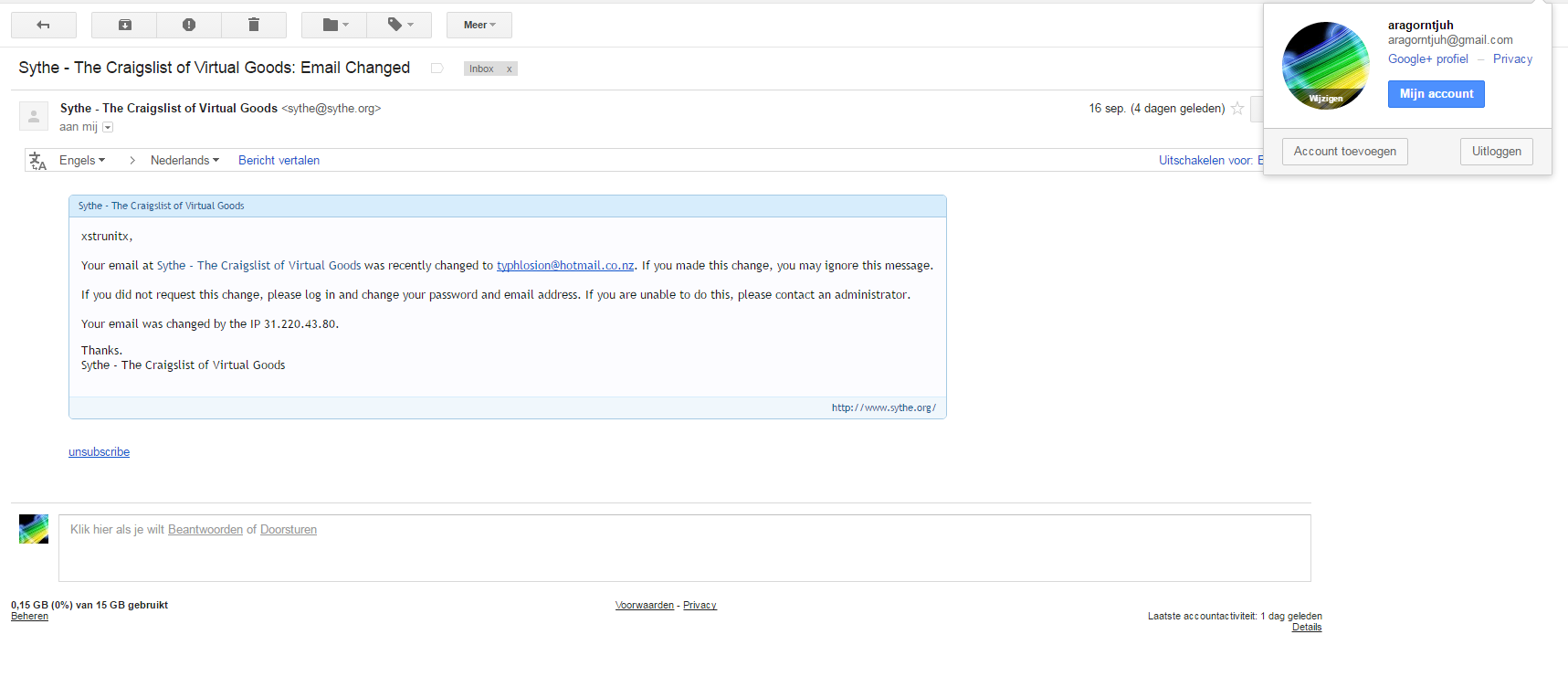Click the sender avatar icon
The image size is (1568, 698).
(x=34, y=116)
